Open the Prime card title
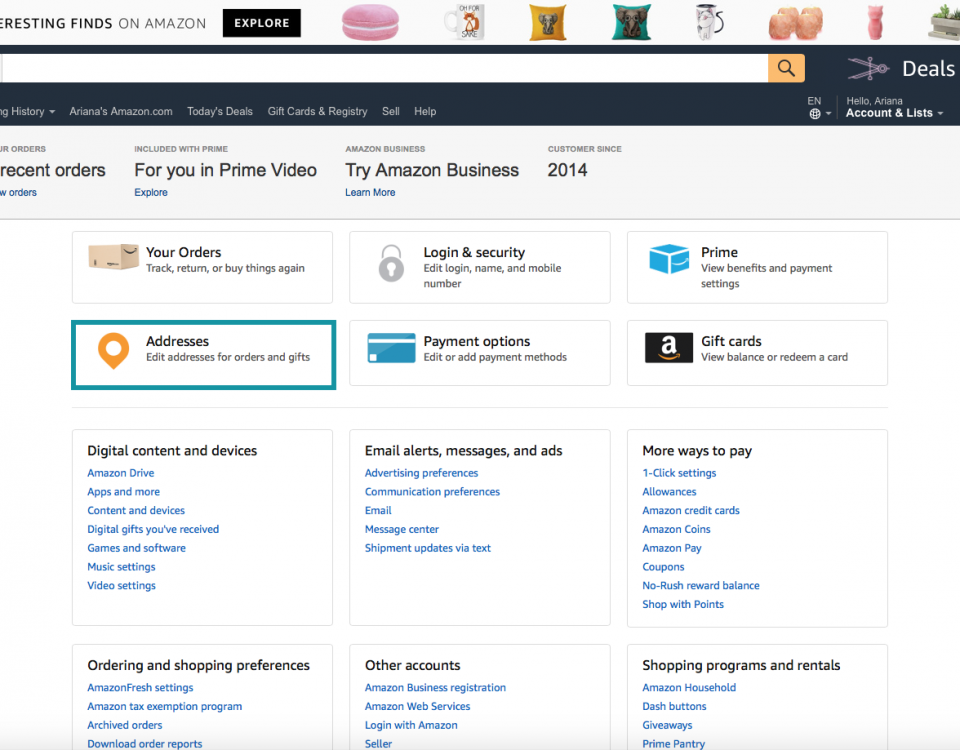Screen dimensions: 960x750 [x=719, y=252]
